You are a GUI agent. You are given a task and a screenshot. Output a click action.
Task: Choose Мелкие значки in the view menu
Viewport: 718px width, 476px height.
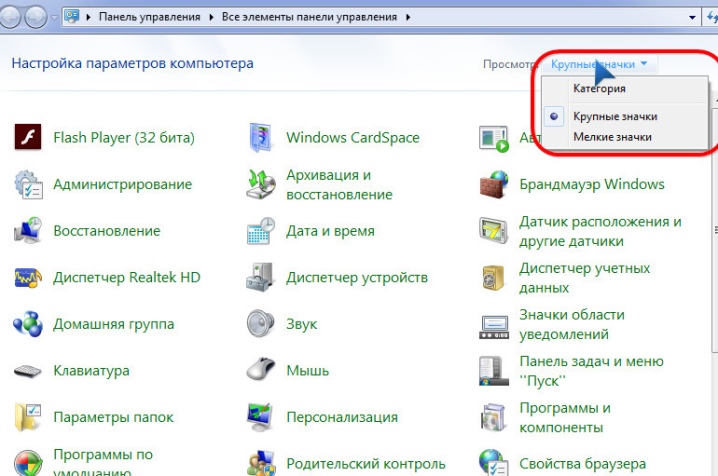612,137
